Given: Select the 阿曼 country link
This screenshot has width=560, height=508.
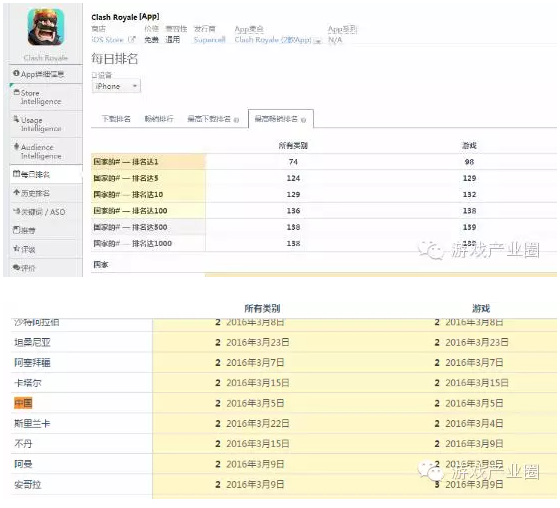Looking at the screenshot, I should [x=23, y=464].
